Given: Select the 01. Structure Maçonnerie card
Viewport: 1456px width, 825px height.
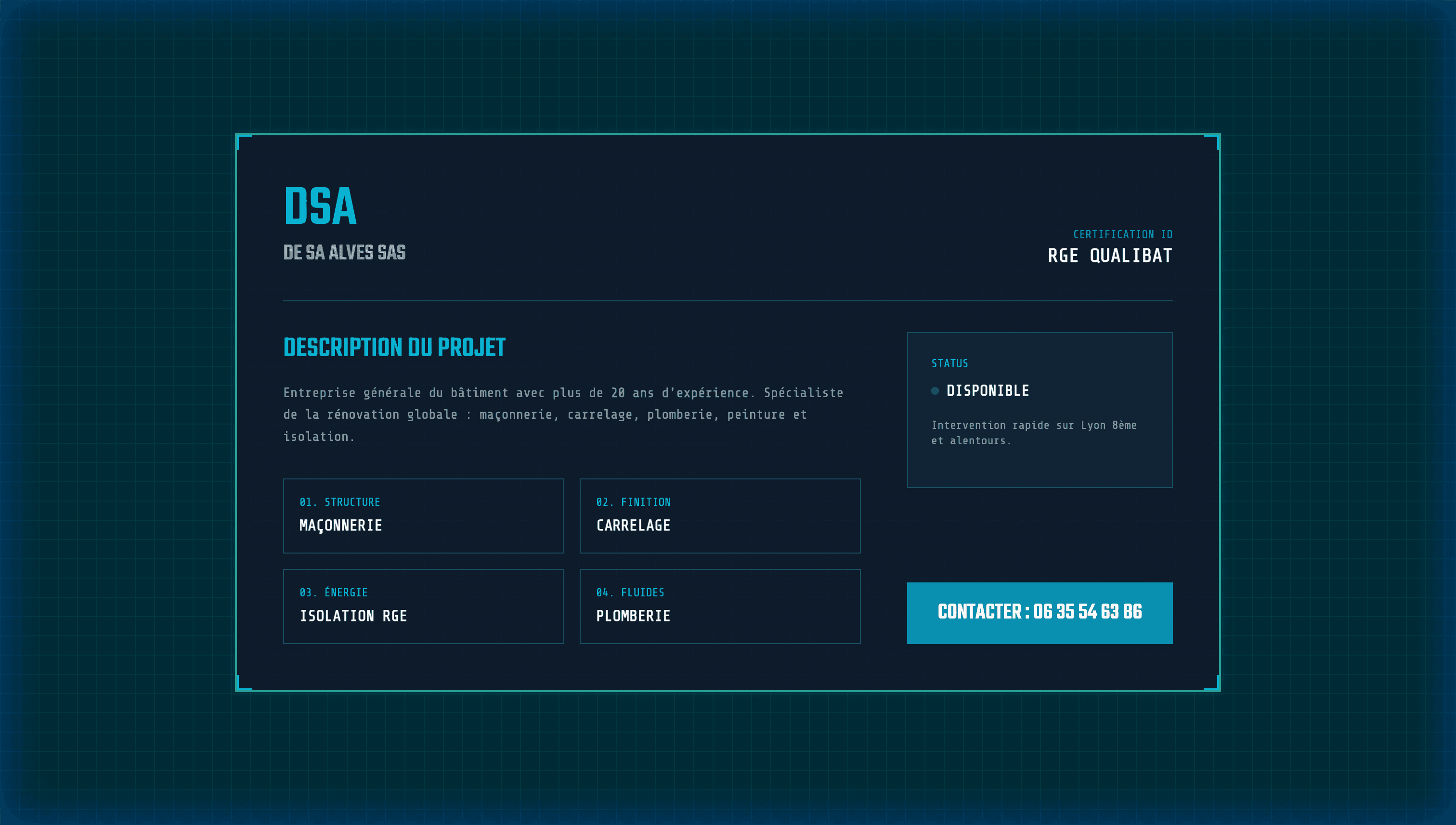Looking at the screenshot, I should (423, 516).
